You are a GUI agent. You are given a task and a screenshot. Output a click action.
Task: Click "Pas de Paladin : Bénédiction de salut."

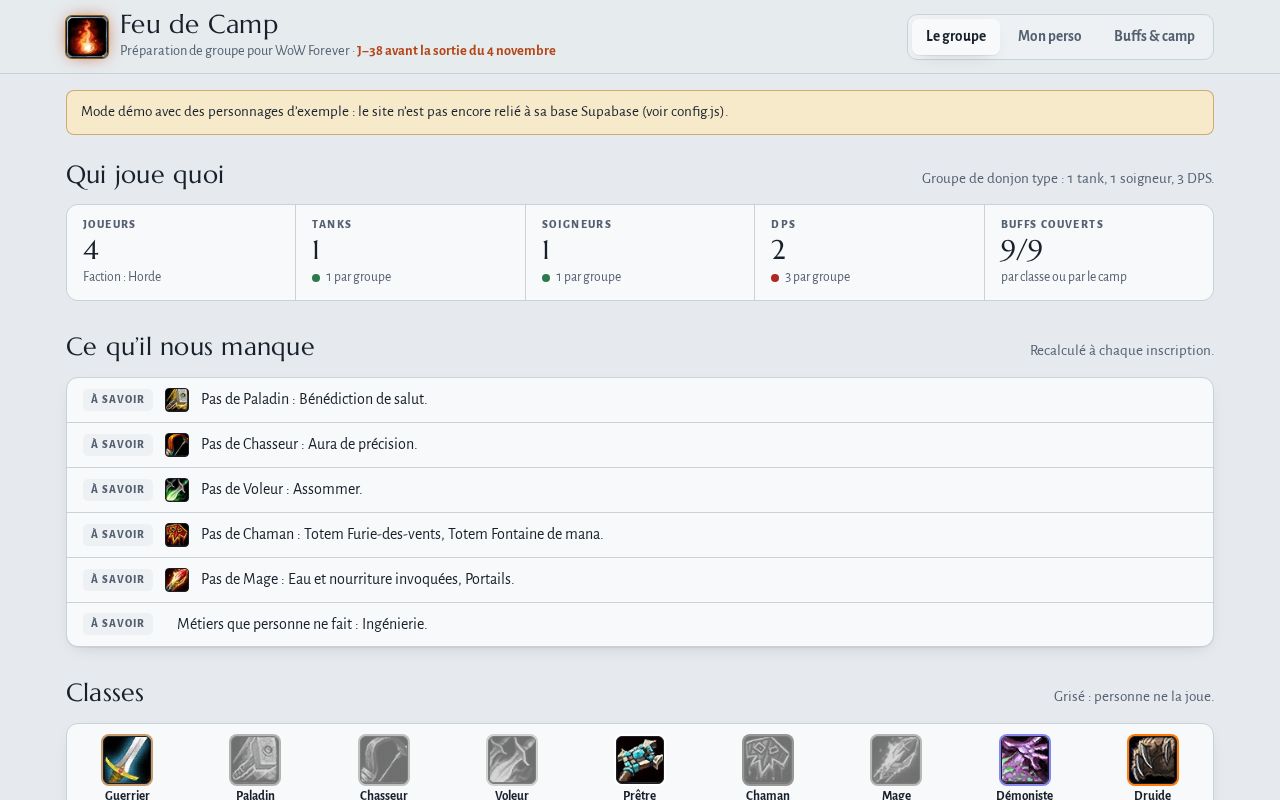[x=314, y=399]
